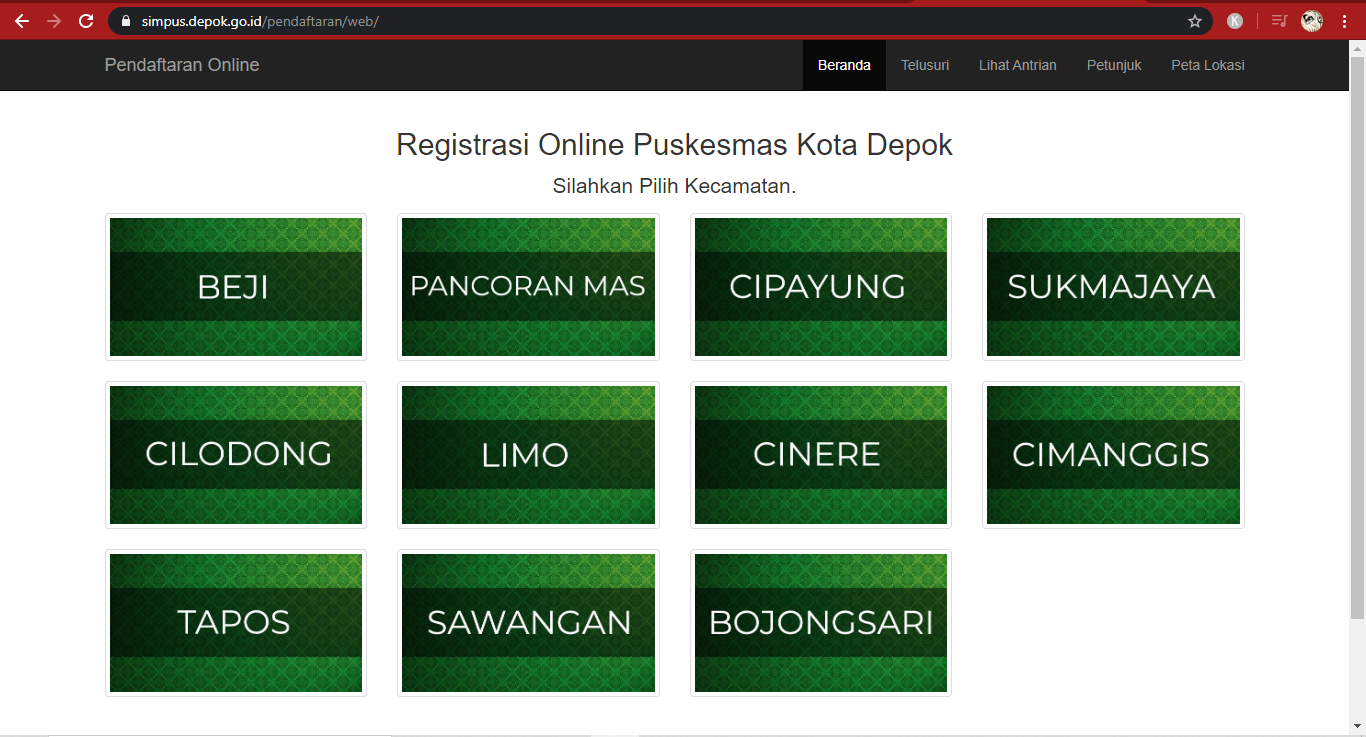Image resolution: width=1366 pixels, height=737 pixels.
Task: Select the TAPOS district
Action: pos(235,623)
